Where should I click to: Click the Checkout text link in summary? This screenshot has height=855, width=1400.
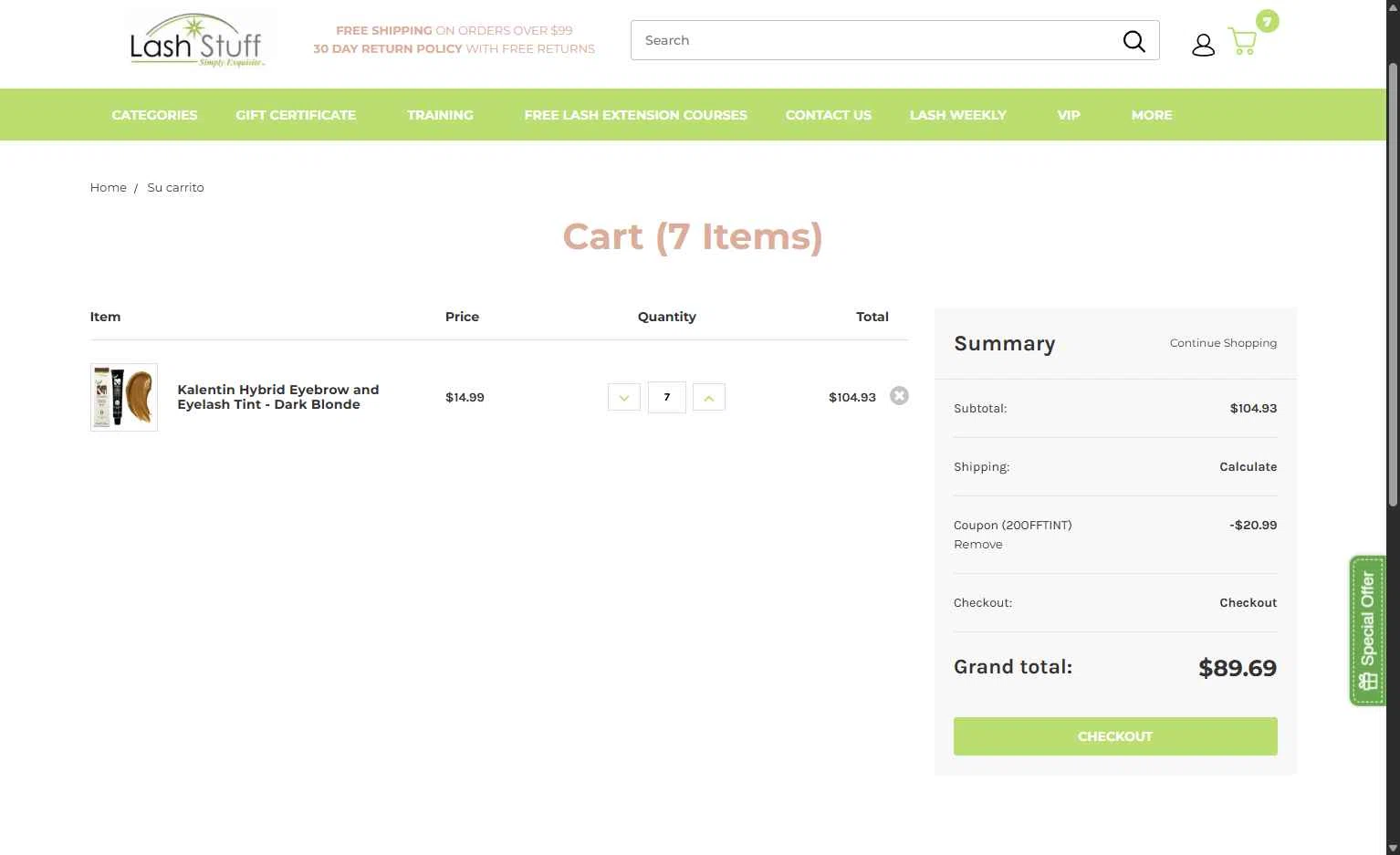[1248, 603]
